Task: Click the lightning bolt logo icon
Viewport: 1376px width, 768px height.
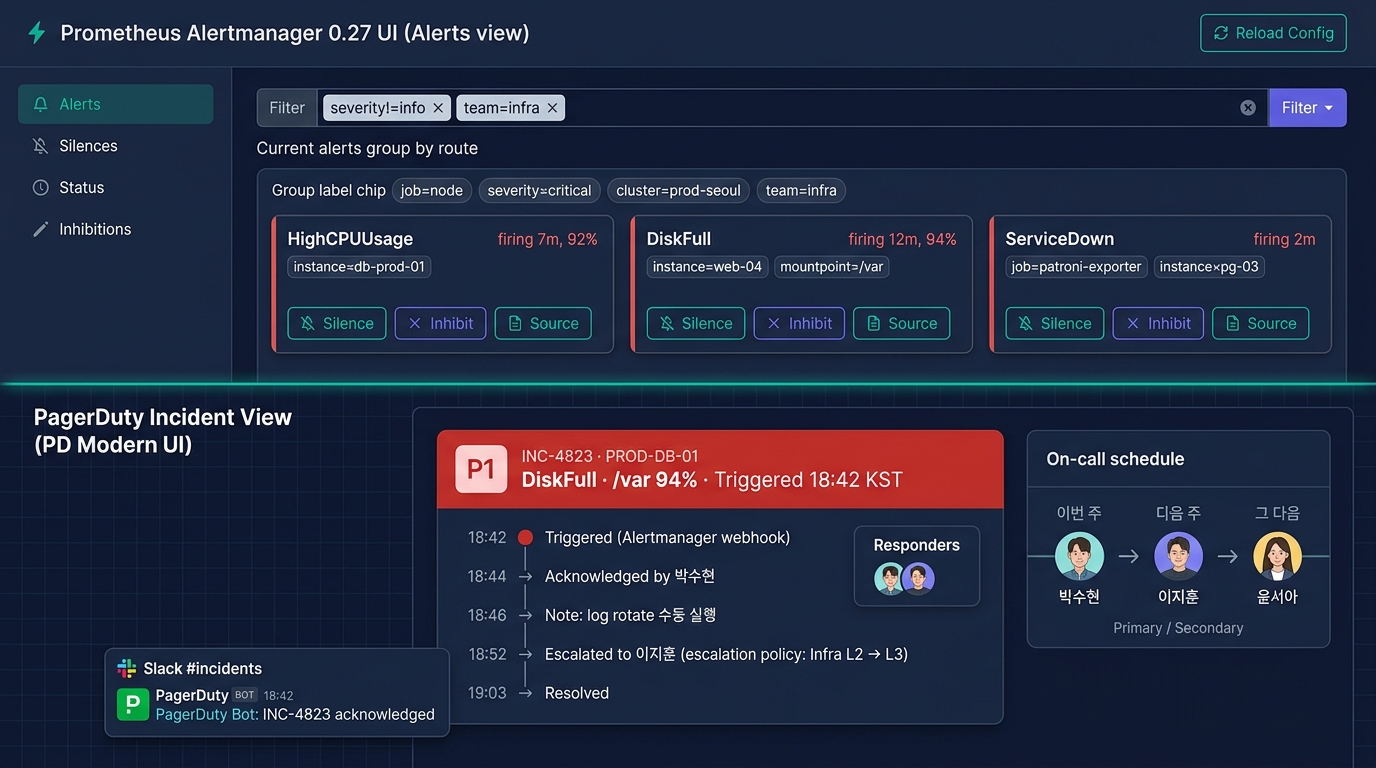Action: pyautogui.click(x=37, y=33)
